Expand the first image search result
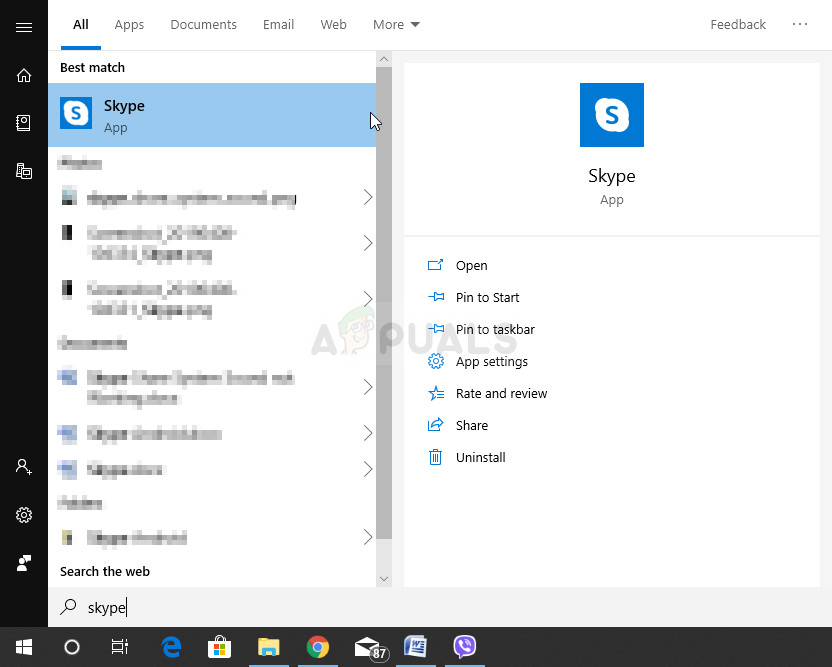The height and width of the screenshot is (667, 832). tap(367, 197)
